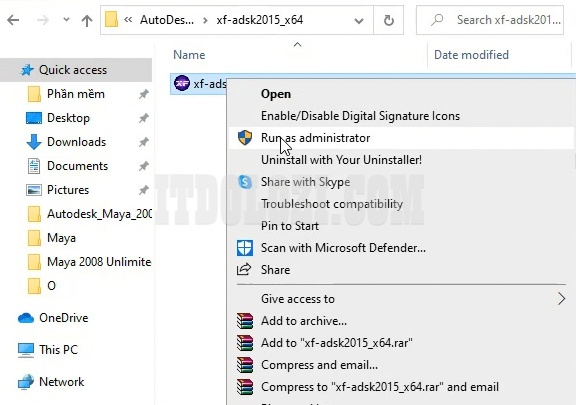Image resolution: width=576 pixels, height=405 pixels.
Task: Click the Skype logo icon
Action: (x=245, y=182)
